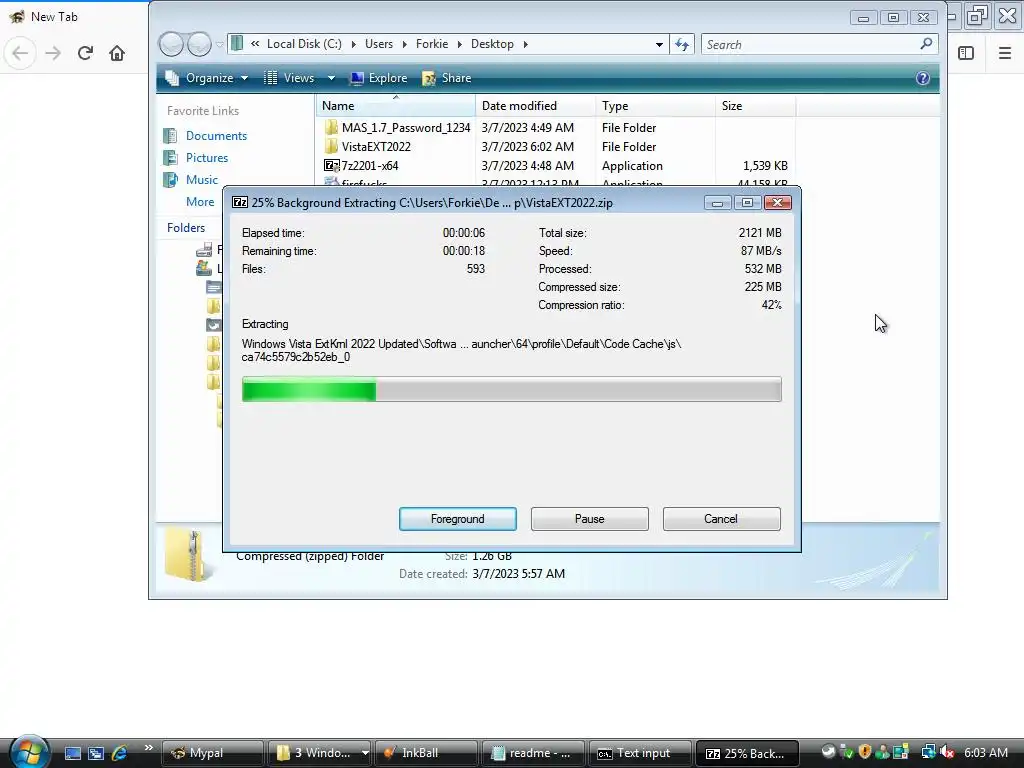Viewport: 1024px width, 768px height.
Task: Open the address bar history dropdown
Action: click(x=659, y=44)
